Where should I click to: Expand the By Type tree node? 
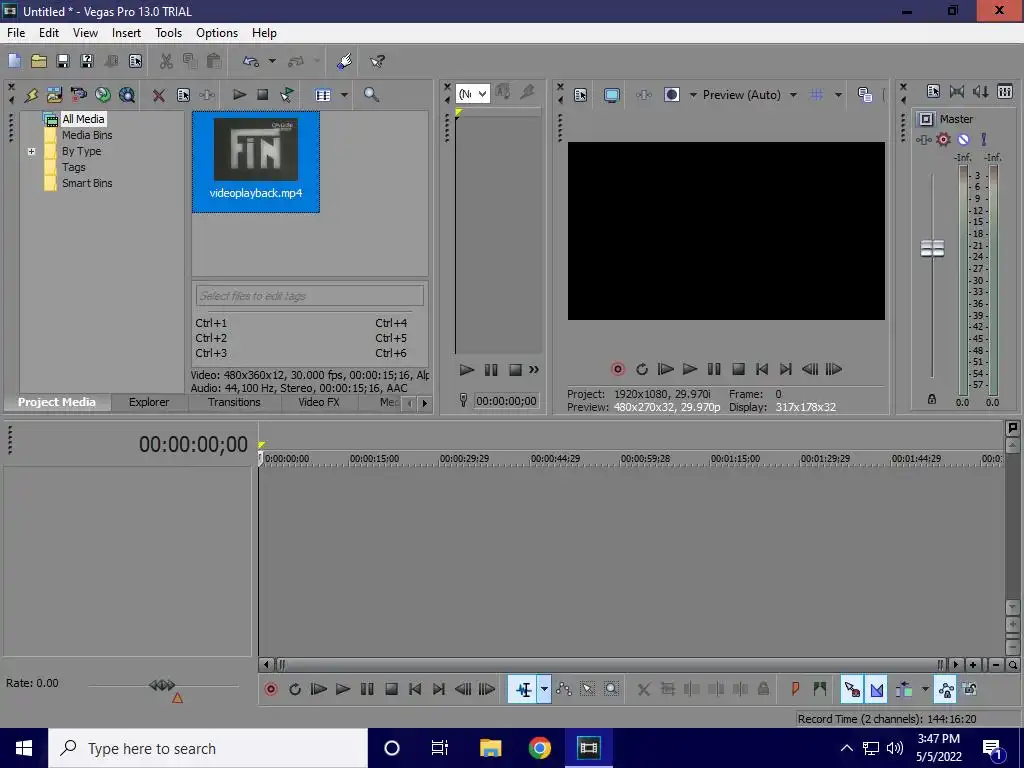point(31,152)
